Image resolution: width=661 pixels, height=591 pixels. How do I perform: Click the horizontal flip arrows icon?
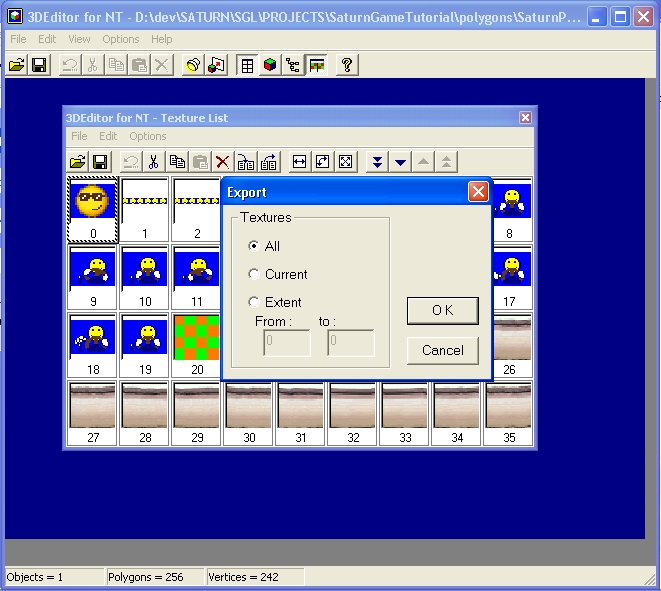point(299,162)
